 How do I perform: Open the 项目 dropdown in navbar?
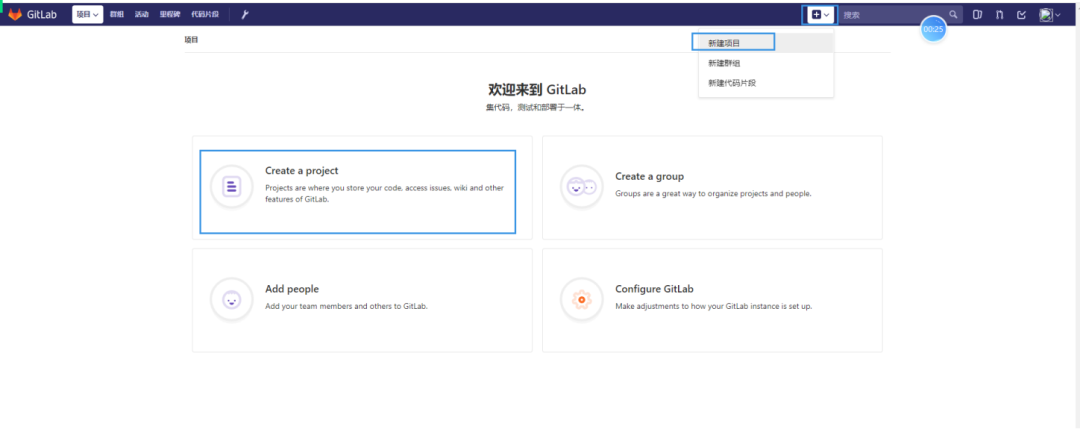pyautogui.click(x=87, y=14)
